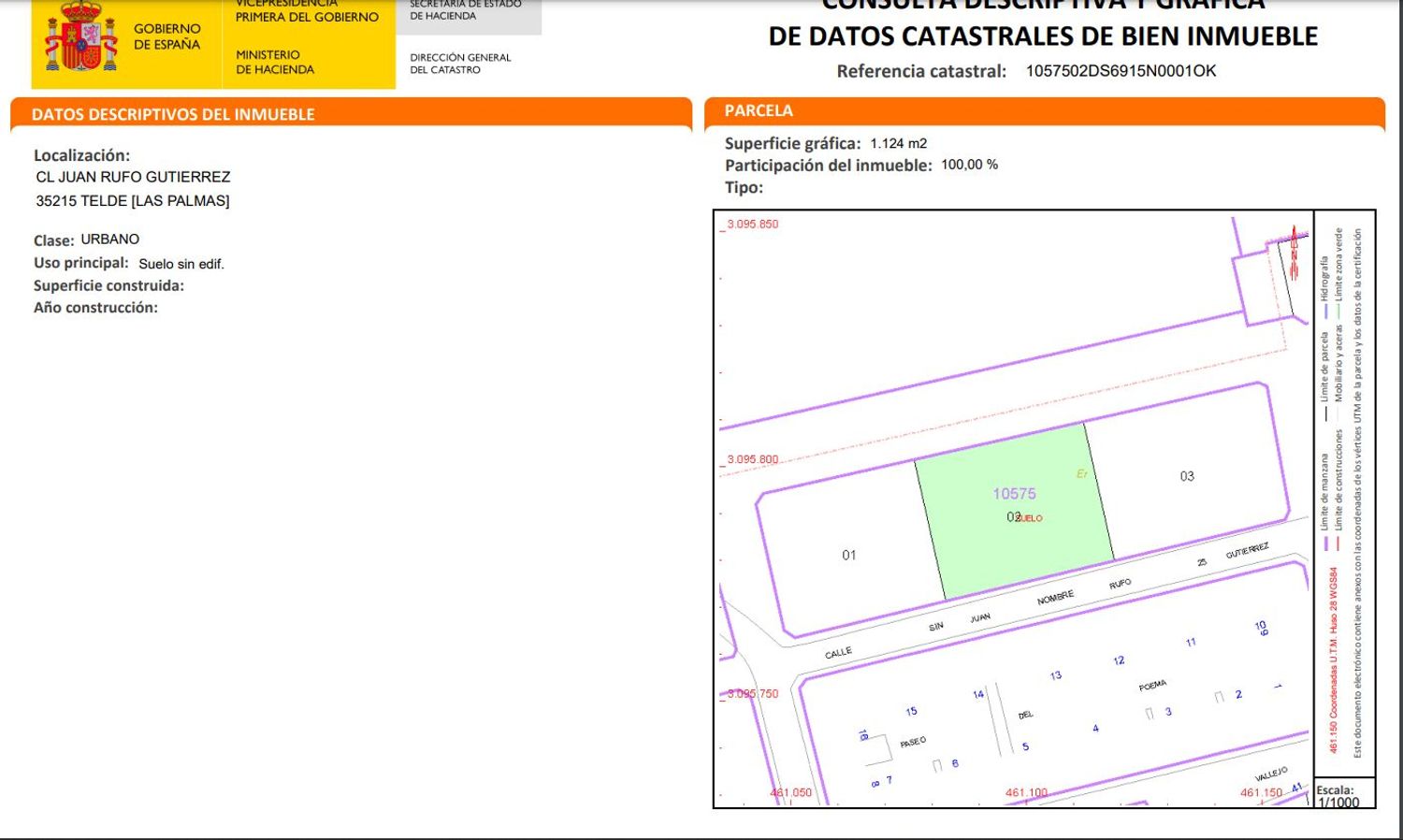Click the 'PASEO' street label on the map
Image resolution: width=1403 pixels, height=840 pixels.
coord(913,742)
